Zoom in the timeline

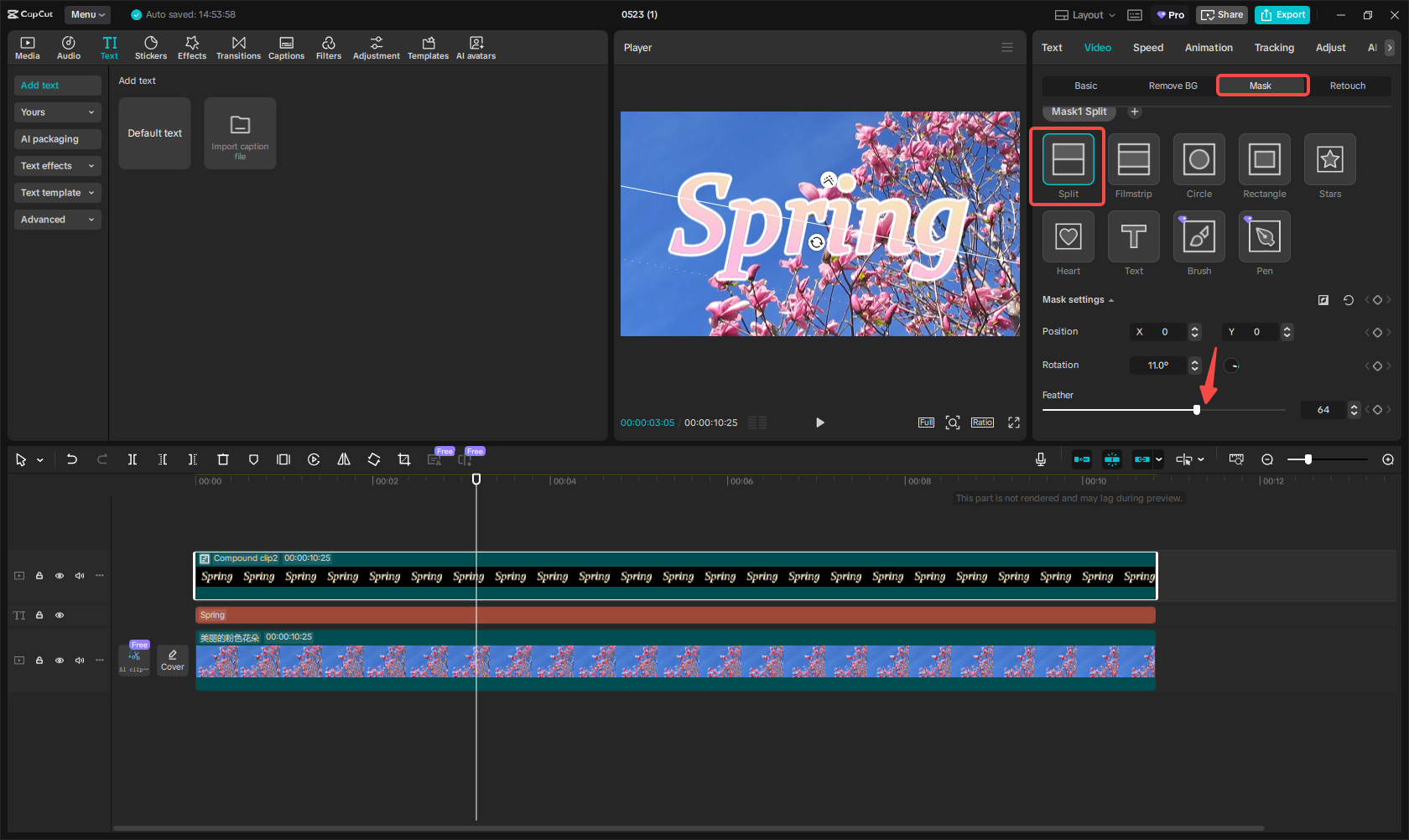[1388, 459]
